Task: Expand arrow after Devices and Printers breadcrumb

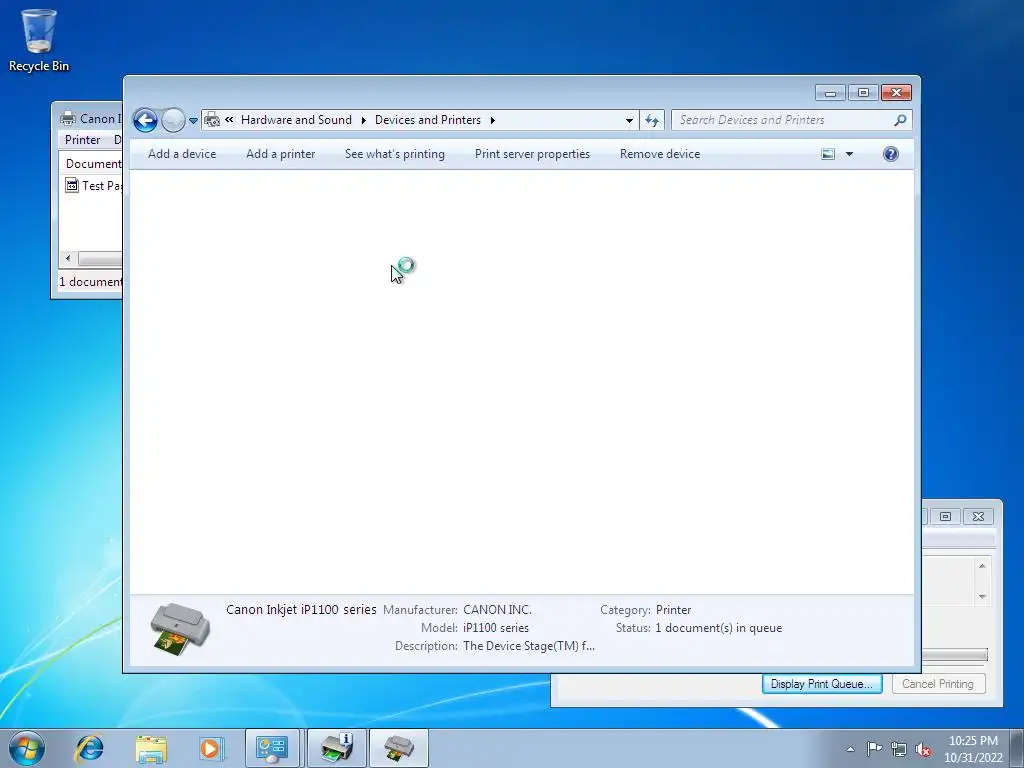Action: point(492,120)
